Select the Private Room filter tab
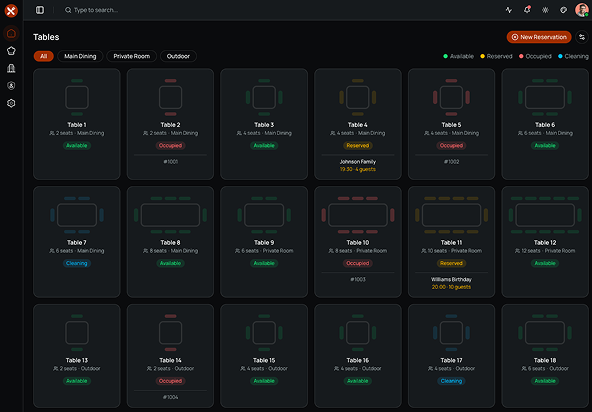 (x=131, y=56)
